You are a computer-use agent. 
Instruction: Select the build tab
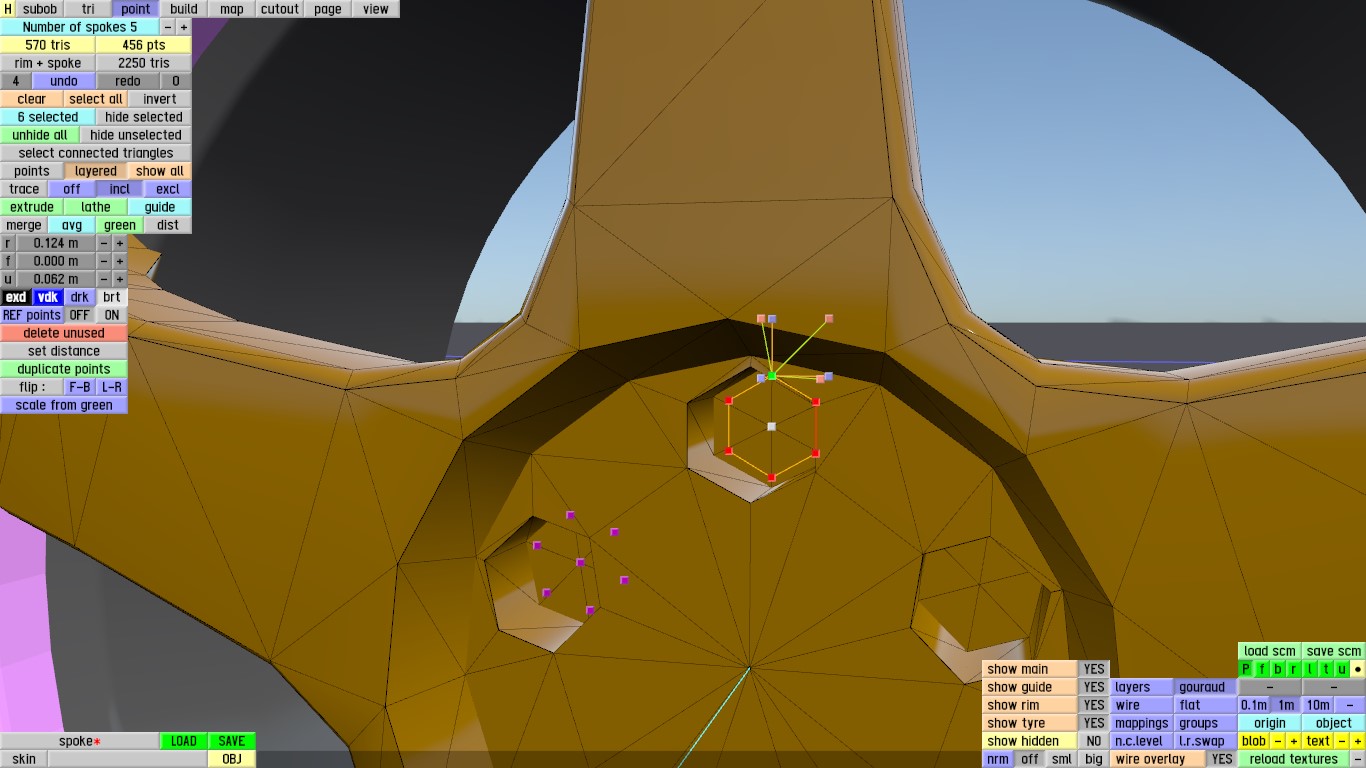[184, 9]
